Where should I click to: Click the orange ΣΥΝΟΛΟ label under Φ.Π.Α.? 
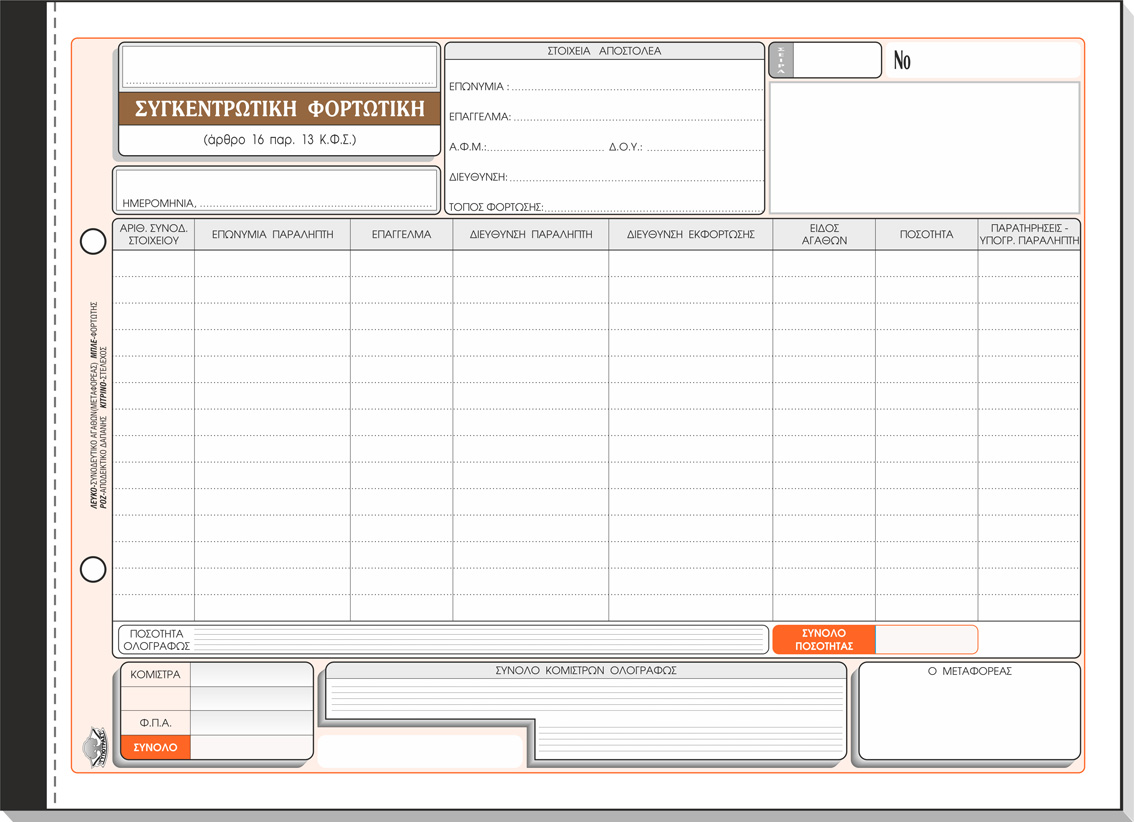[155, 747]
